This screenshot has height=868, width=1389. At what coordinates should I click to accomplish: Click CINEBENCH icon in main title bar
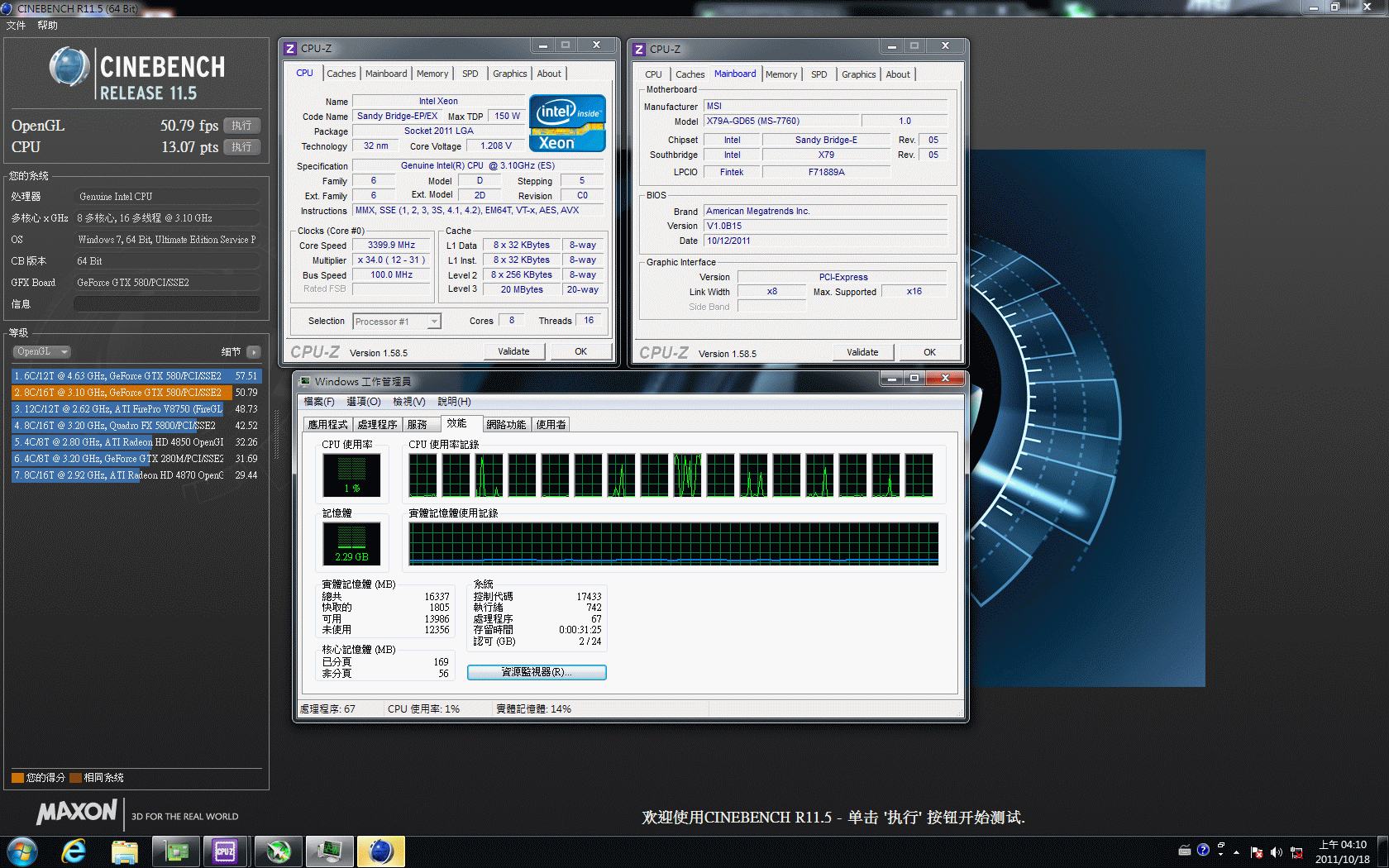click(x=8, y=8)
